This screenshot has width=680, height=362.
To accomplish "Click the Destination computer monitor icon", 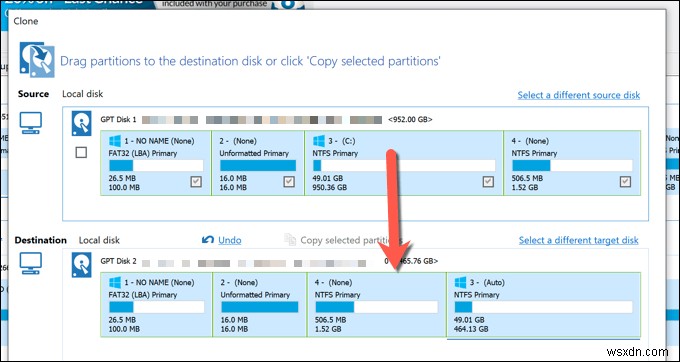I will (31, 264).
